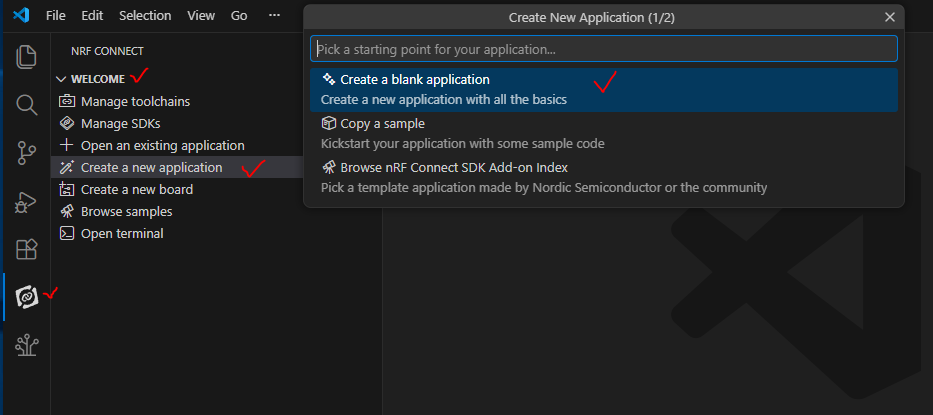Open the nRF Connect view icon
Viewport: 933px width, 415px height.
(x=27, y=297)
